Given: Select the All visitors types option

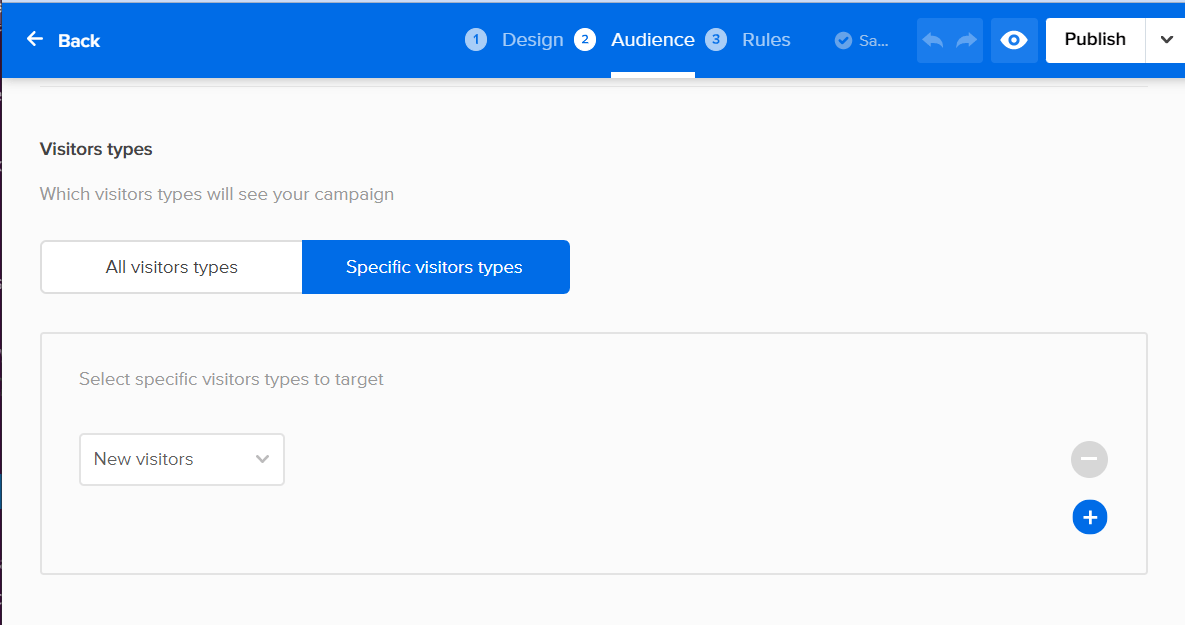Looking at the screenshot, I should pyautogui.click(x=171, y=267).
